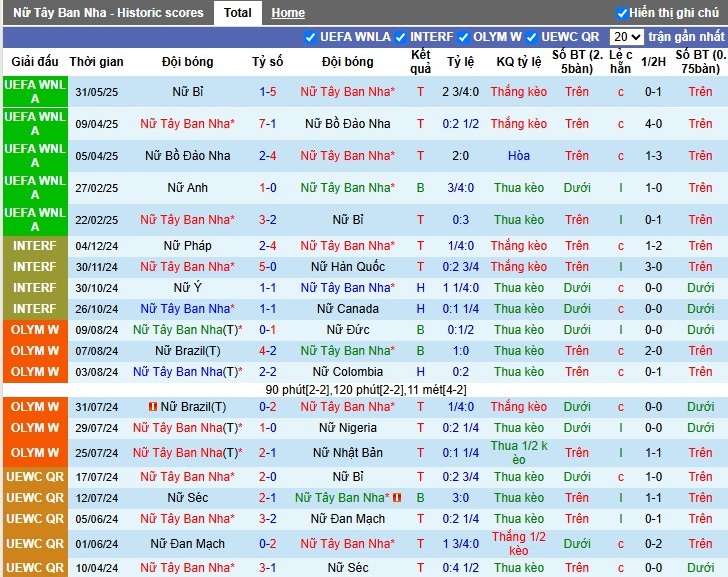Click the 4-0 half-time score on 09/04/25
This screenshot has height=577, width=728.
click(653, 124)
